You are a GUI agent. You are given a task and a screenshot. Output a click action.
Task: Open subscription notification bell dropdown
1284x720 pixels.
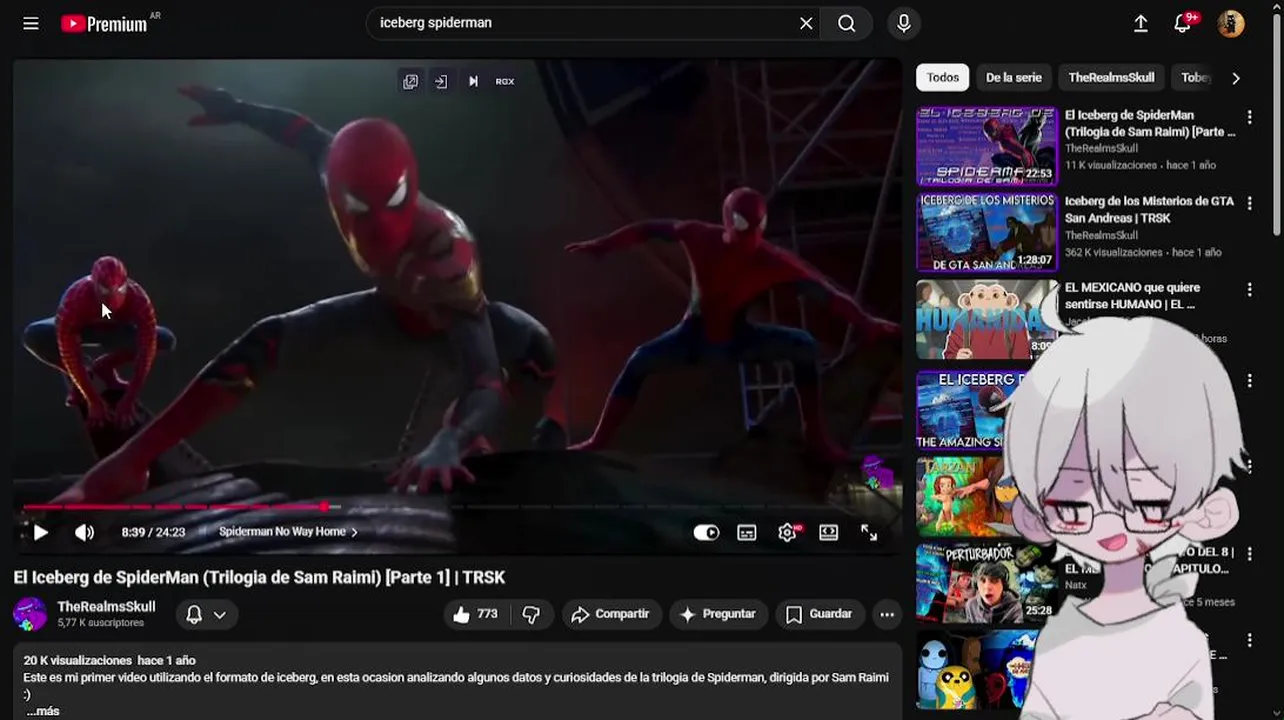pyautogui.click(x=207, y=614)
